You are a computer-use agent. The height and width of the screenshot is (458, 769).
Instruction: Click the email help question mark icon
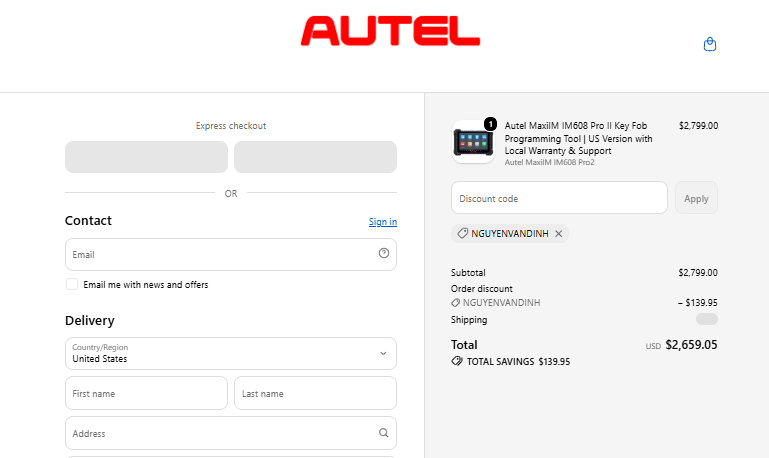tap(384, 253)
